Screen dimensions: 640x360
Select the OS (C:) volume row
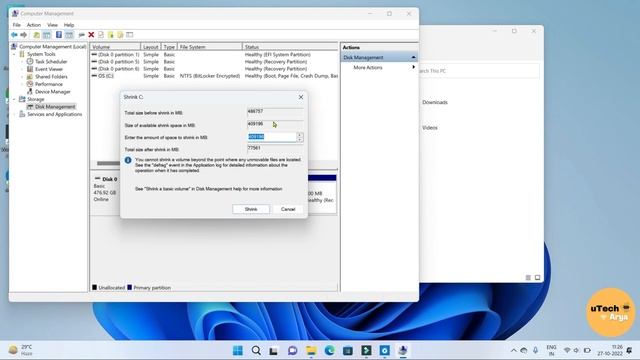click(x=214, y=76)
